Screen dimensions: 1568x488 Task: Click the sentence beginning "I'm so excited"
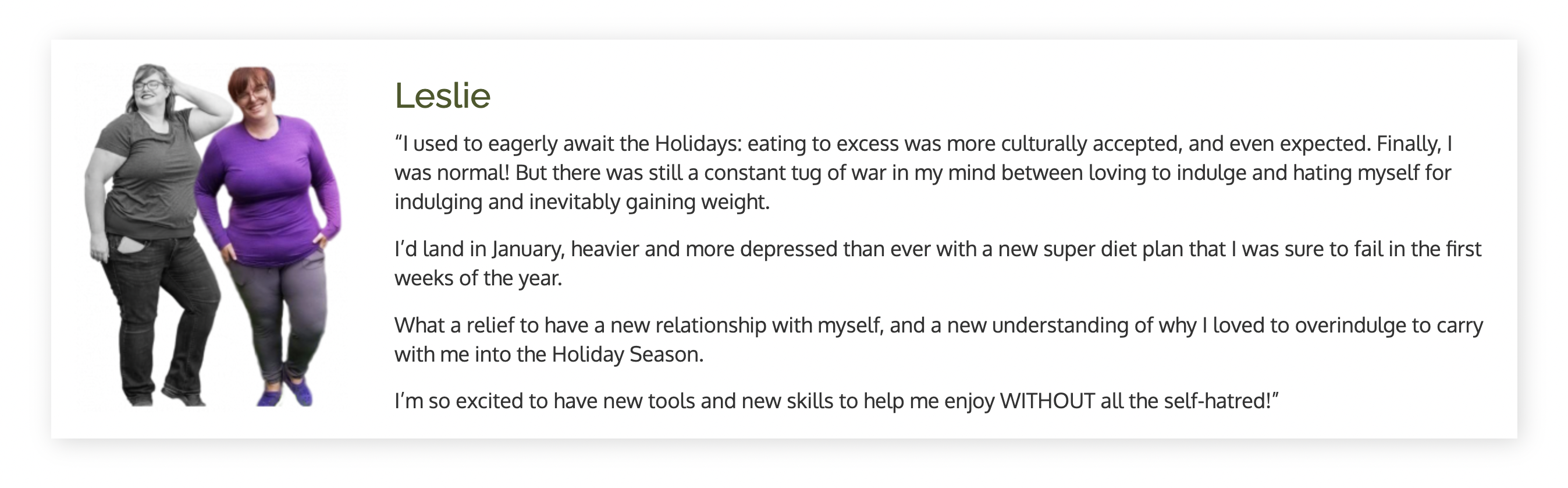pyautogui.click(x=836, y=401)
